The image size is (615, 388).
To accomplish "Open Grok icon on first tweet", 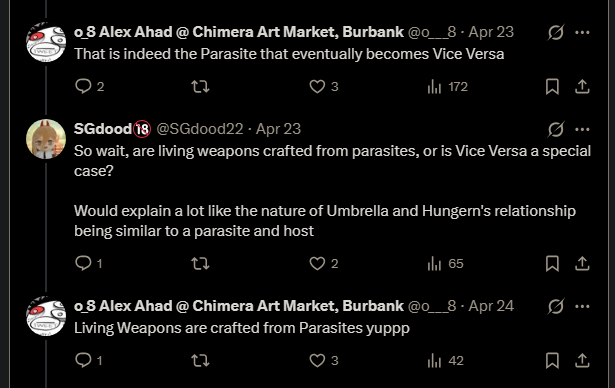I will [x=556, y=32].
